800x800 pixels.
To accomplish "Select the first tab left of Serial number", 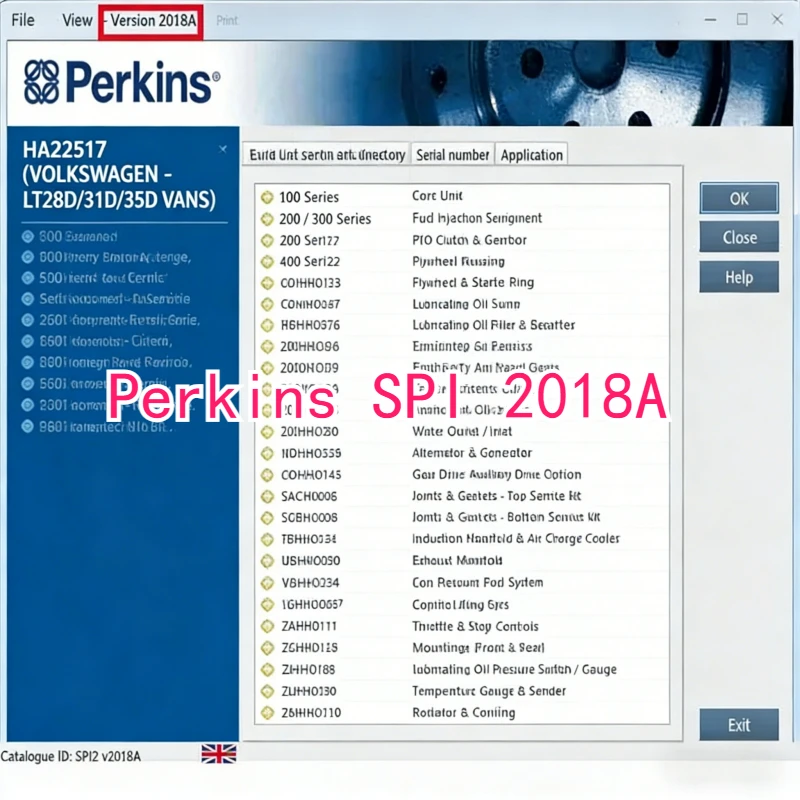I will pos(327,155).
